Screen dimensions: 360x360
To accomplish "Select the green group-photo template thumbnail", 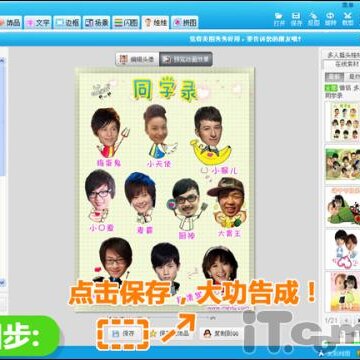I will coord(343,164).
